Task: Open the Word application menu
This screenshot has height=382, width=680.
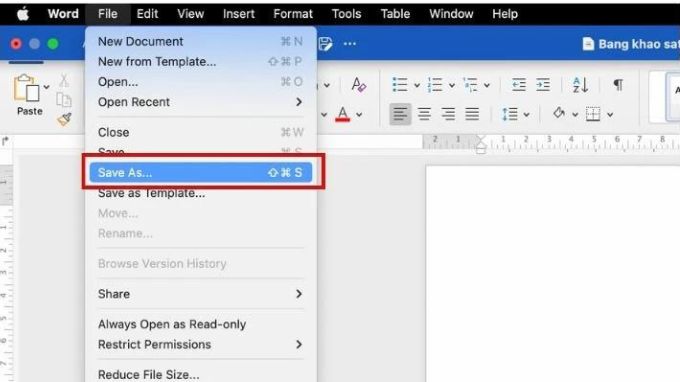Action: [63, 14]
